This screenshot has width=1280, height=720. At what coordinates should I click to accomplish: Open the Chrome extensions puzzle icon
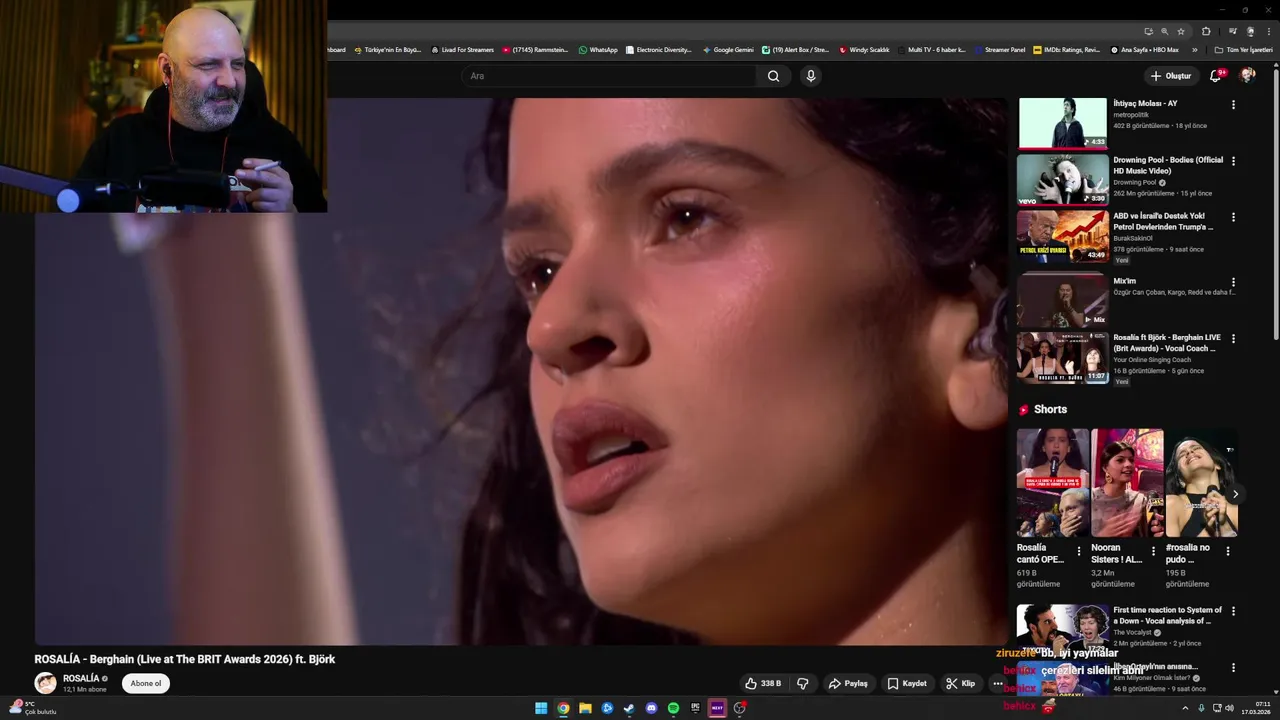(x=1207, y=31)
